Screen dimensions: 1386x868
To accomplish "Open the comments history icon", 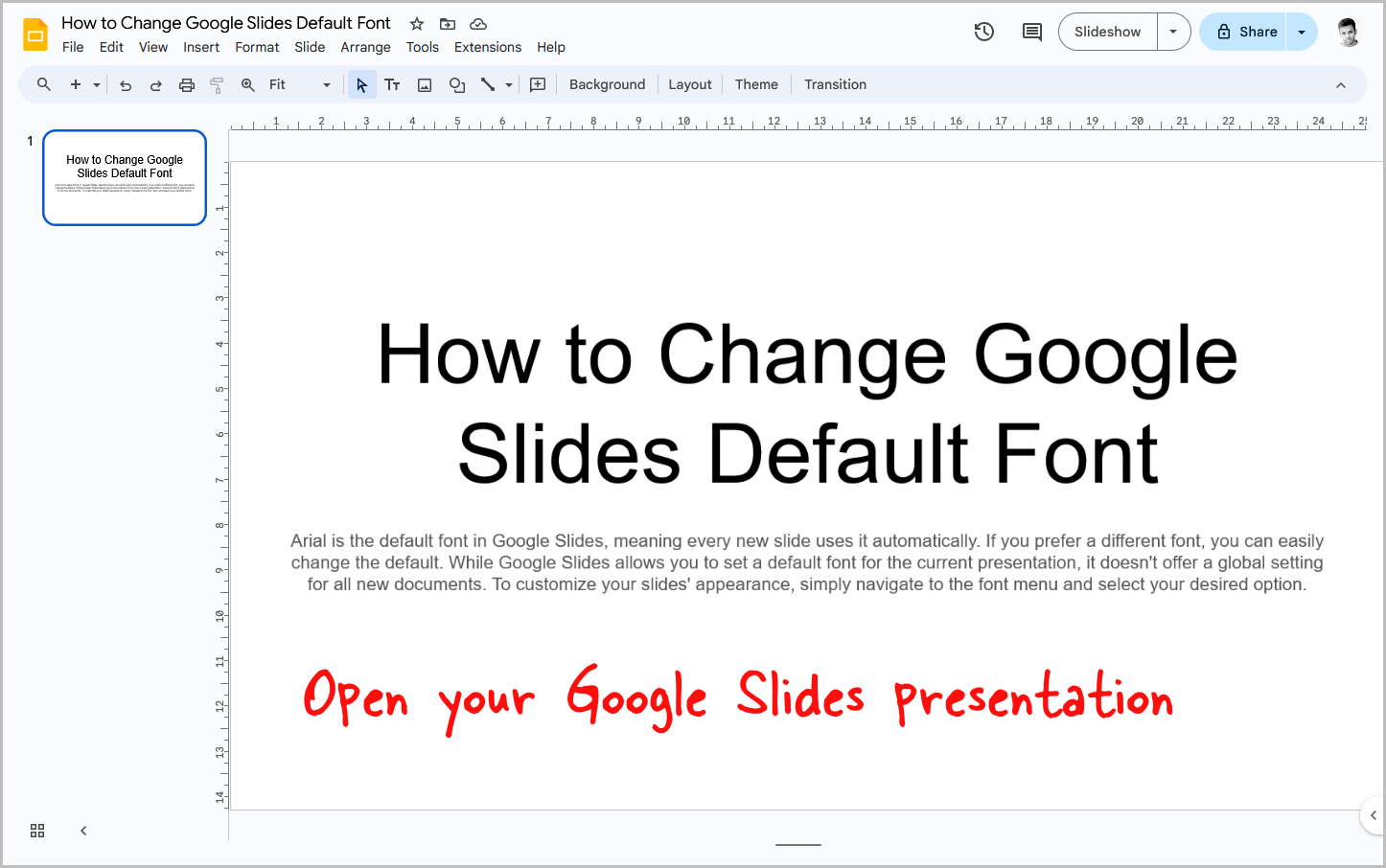I will coord(1032,32).
